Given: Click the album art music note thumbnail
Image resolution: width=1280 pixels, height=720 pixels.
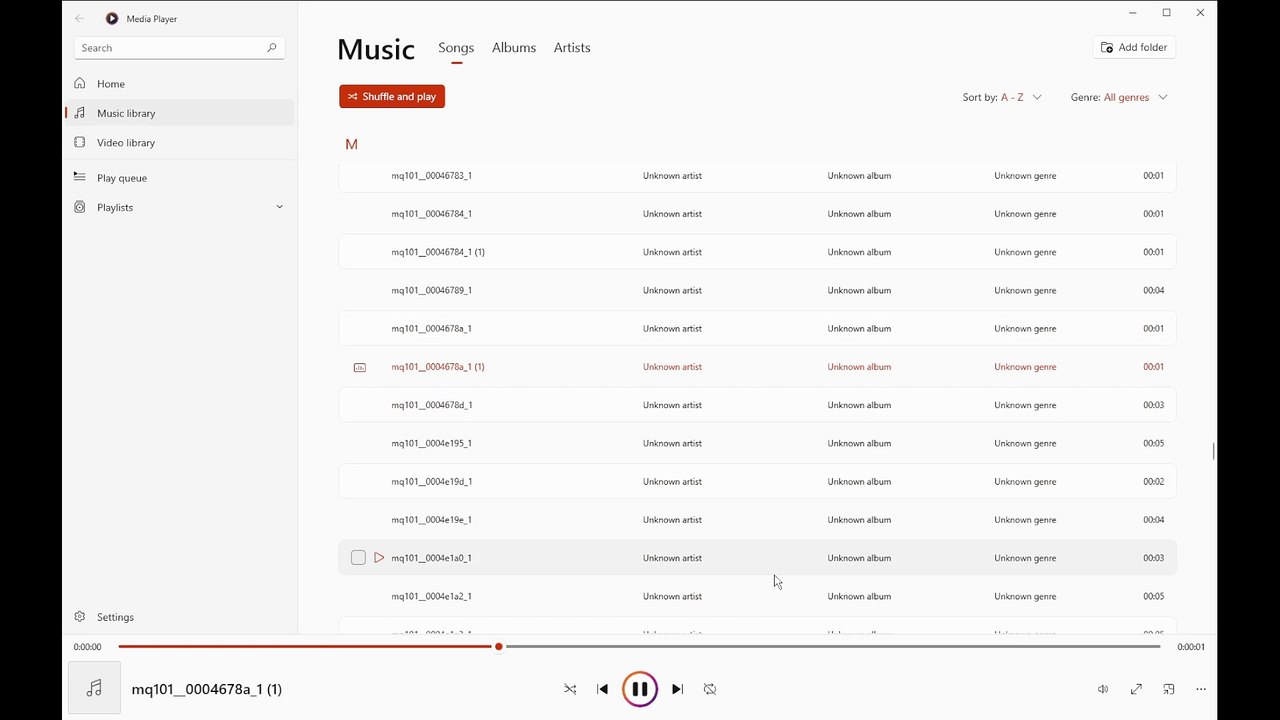Looking at the screenshot, I should click(94, 688).
